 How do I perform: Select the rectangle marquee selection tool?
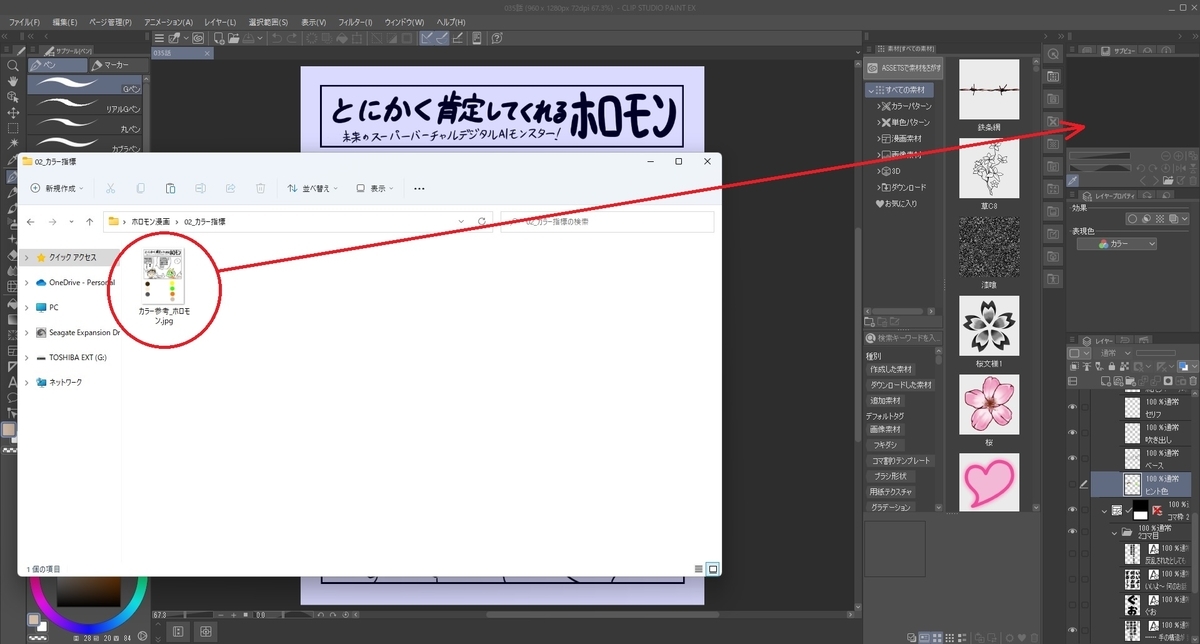click(12, 129)
